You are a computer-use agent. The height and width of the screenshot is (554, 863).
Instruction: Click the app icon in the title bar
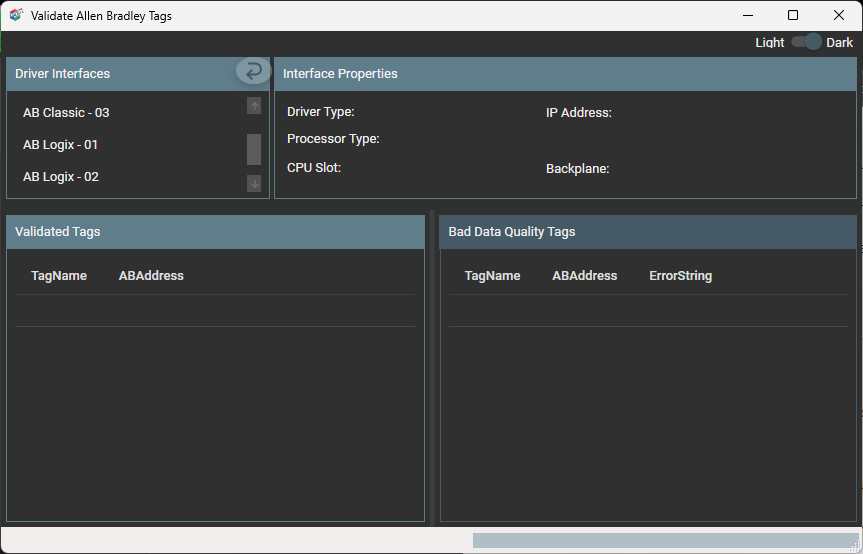click(16, 15)
